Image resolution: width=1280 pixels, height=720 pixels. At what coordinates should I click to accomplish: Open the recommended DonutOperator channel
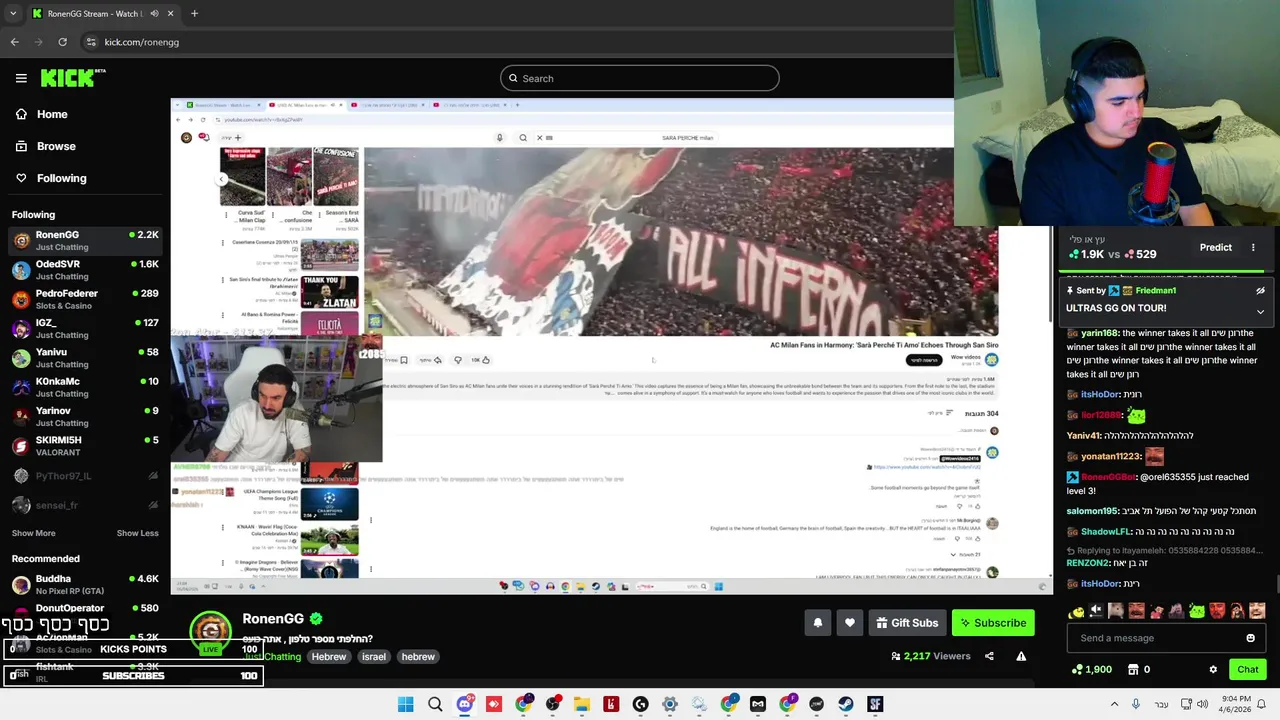(85, 608)
